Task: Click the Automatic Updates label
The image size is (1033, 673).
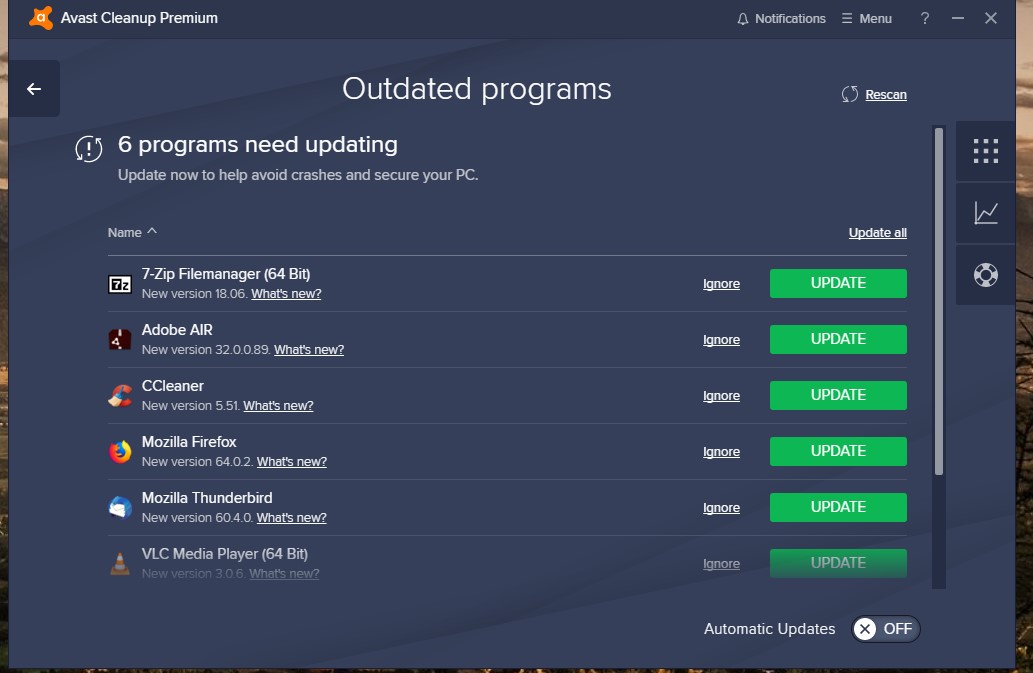Action: [769, 629]
